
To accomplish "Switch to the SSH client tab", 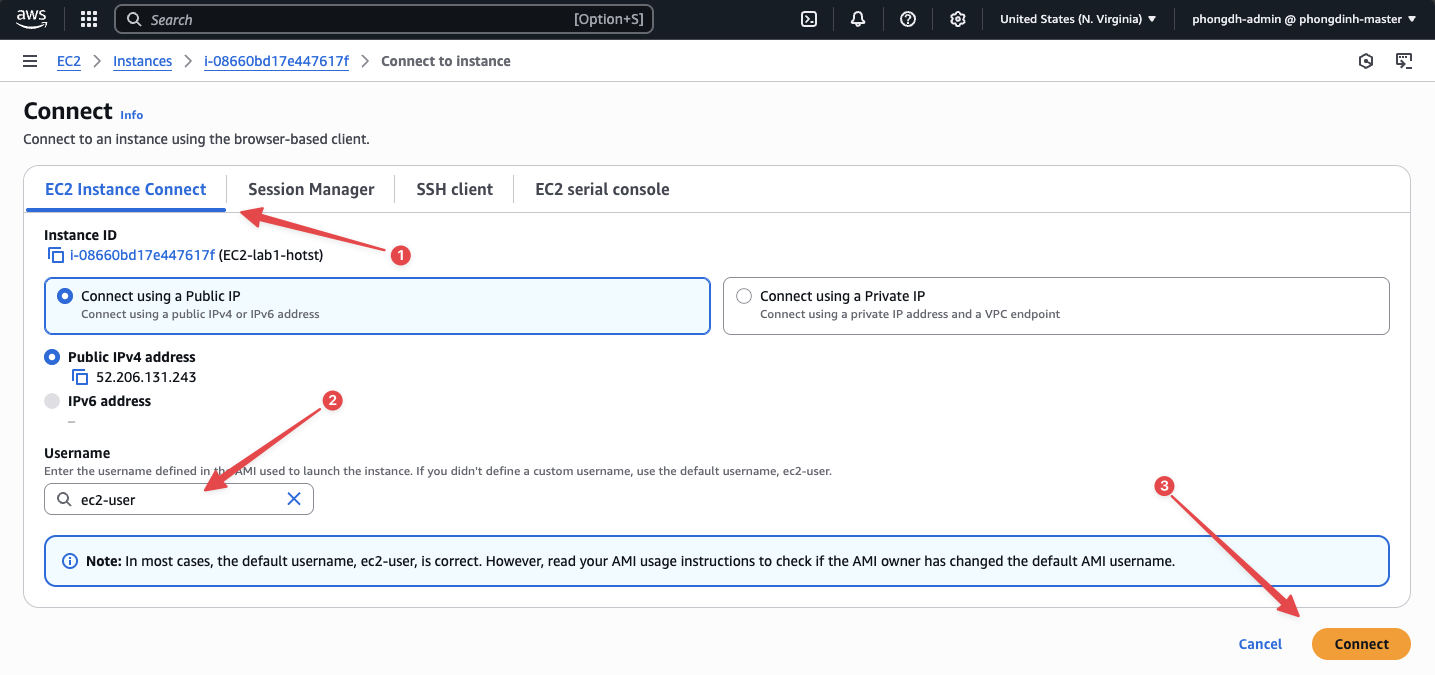I will click(455, 189).
